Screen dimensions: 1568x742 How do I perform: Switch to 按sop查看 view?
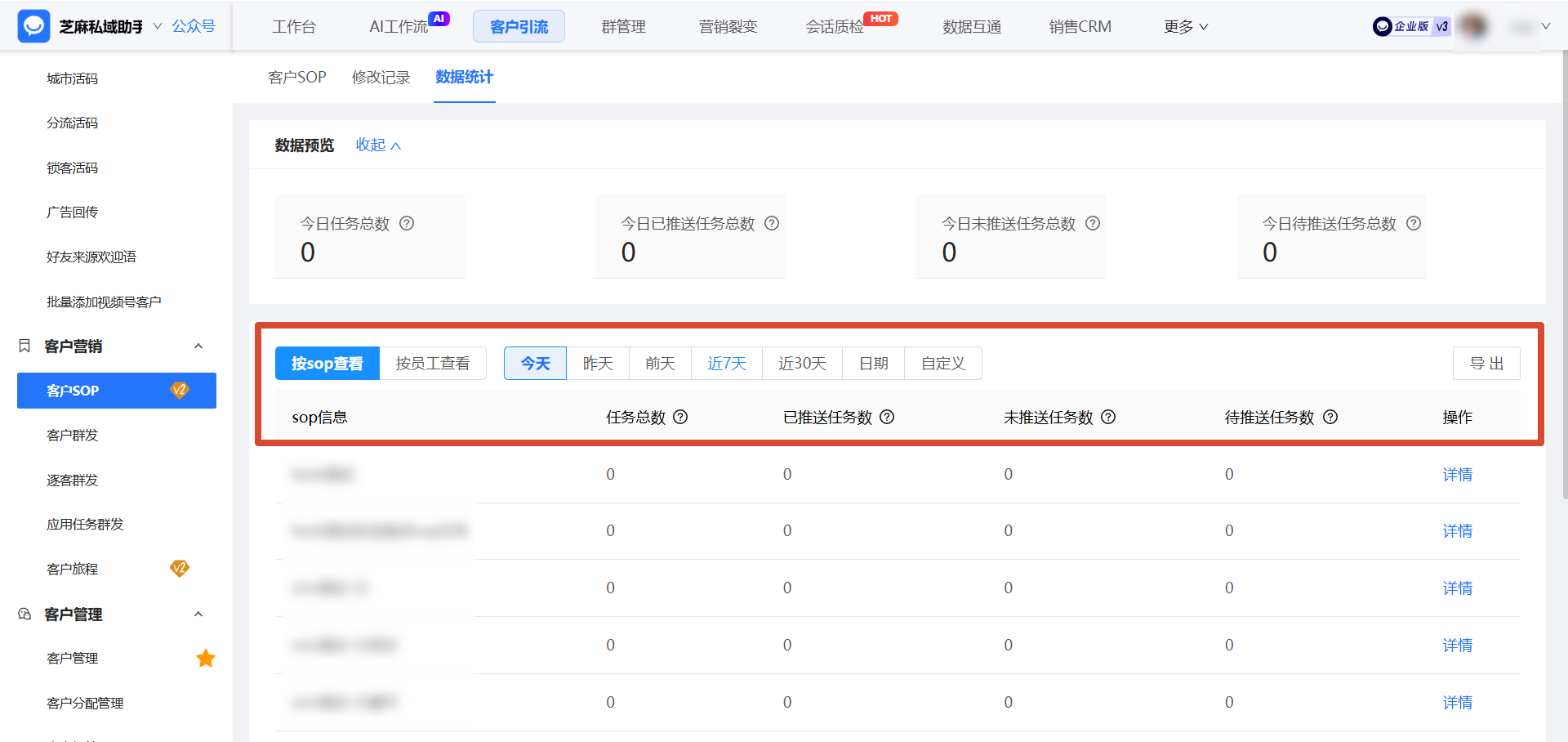(327, 364)
